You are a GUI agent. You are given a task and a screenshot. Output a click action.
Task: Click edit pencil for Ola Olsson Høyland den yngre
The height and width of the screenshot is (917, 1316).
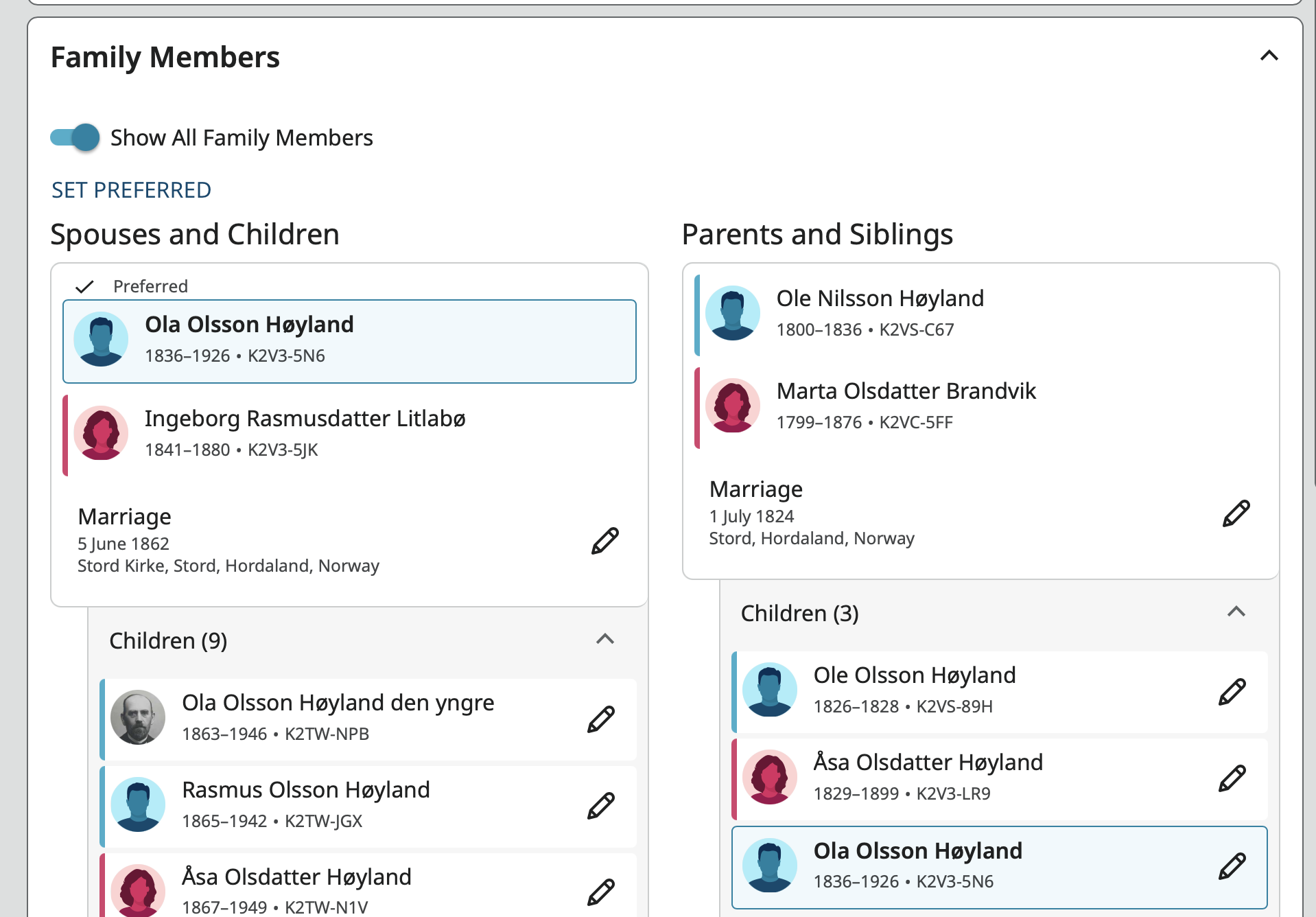click(x=601, y=719)
